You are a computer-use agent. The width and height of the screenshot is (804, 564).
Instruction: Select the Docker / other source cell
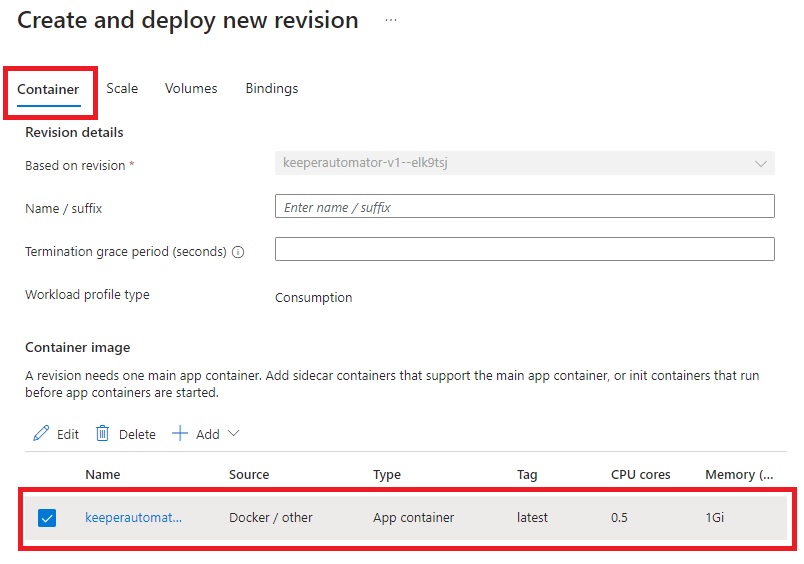[270, 518]
